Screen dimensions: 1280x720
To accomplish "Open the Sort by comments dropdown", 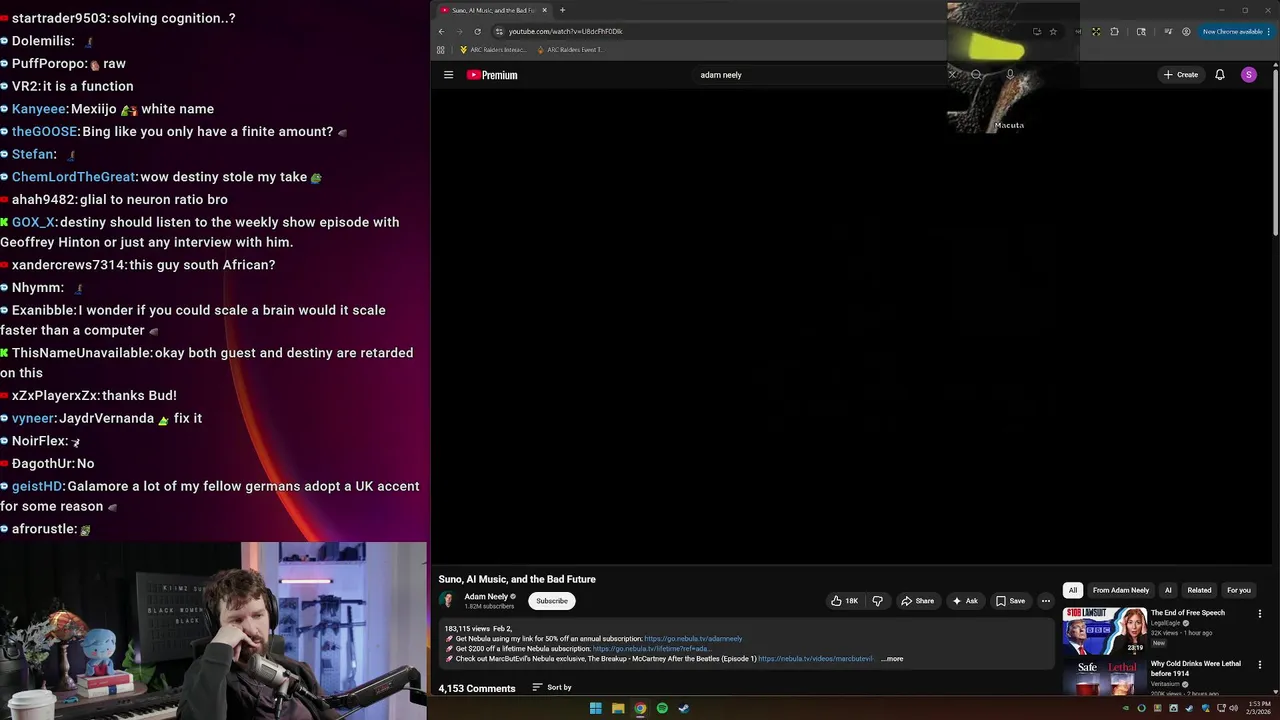I will [552, 688].
